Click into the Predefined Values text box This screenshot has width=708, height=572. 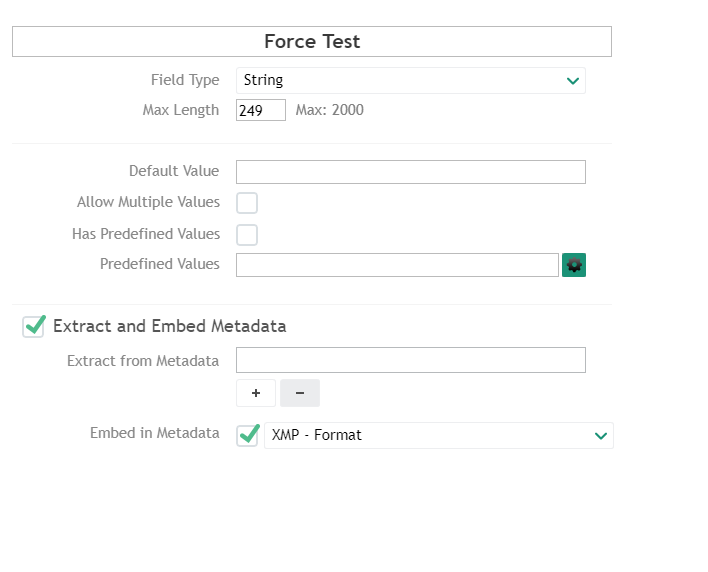(397, 265)
